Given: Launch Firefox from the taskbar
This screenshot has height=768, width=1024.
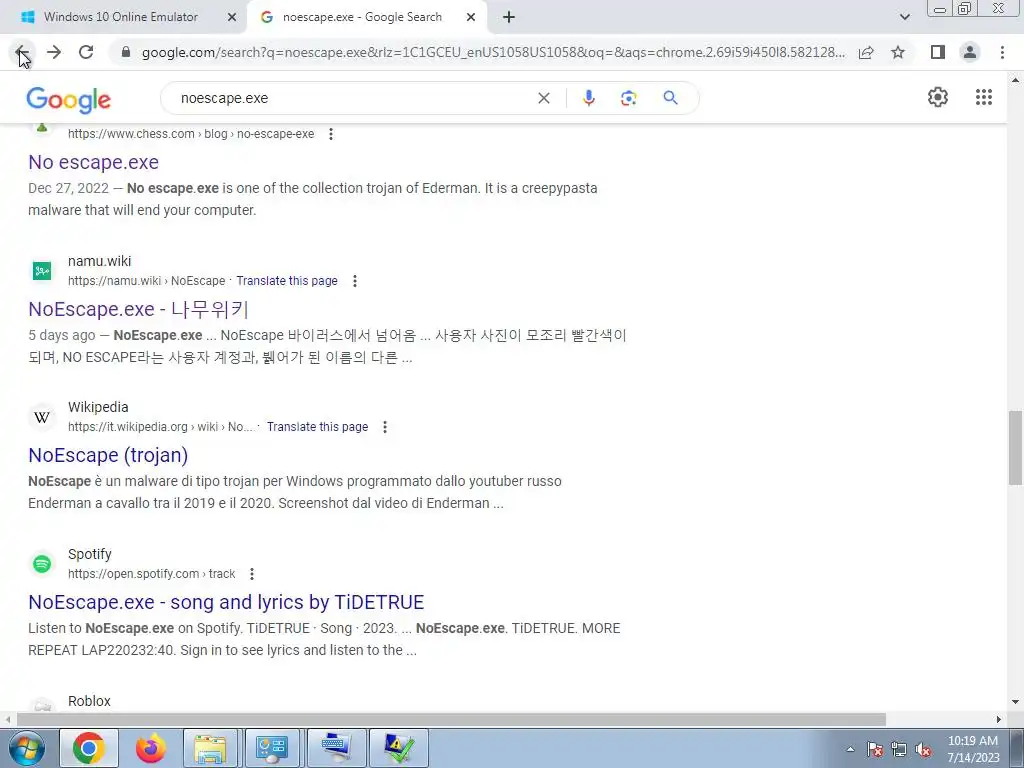Looking at the screenshot, I should (x=150, y=748).
